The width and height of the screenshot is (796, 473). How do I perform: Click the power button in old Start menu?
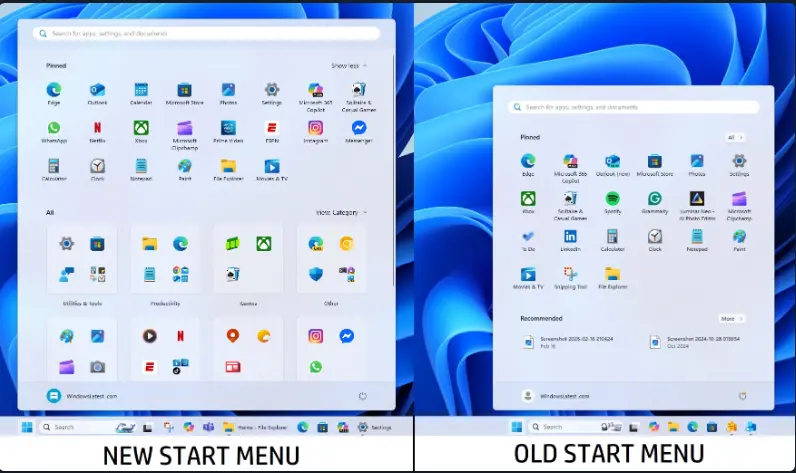742,396
